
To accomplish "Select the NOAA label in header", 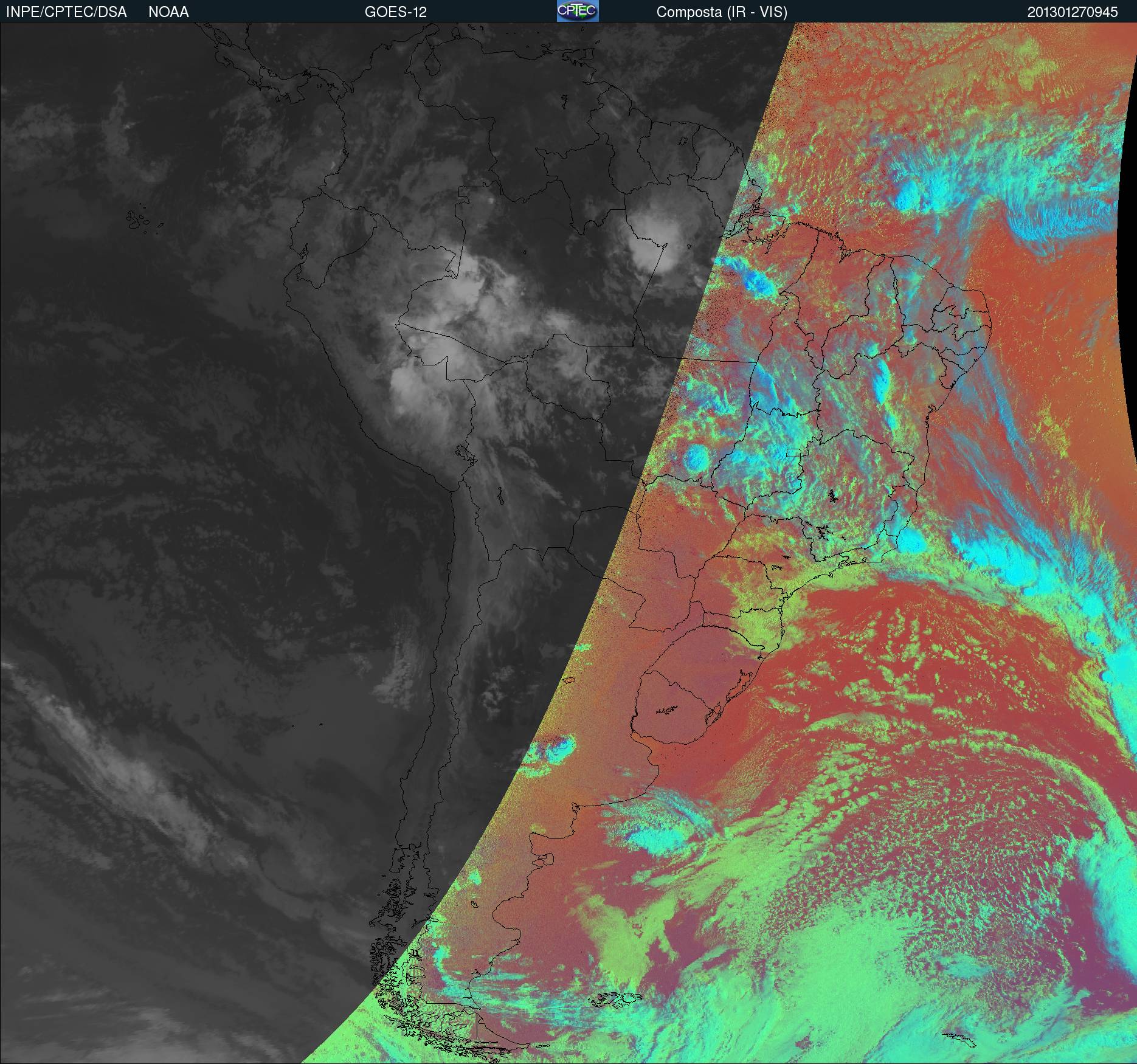I will pos(168,12).
